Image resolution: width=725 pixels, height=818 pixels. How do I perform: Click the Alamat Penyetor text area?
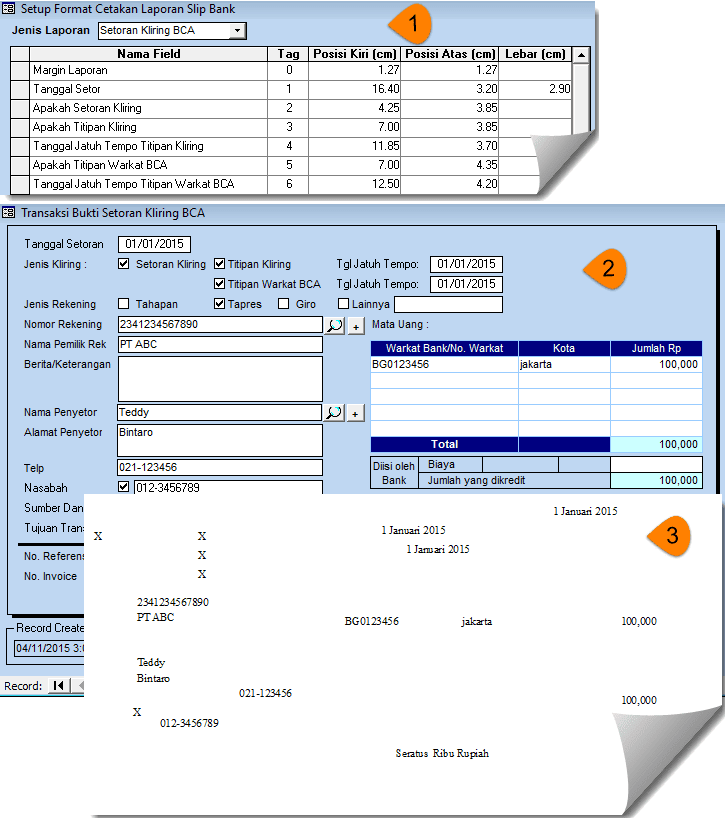point(220,440)
